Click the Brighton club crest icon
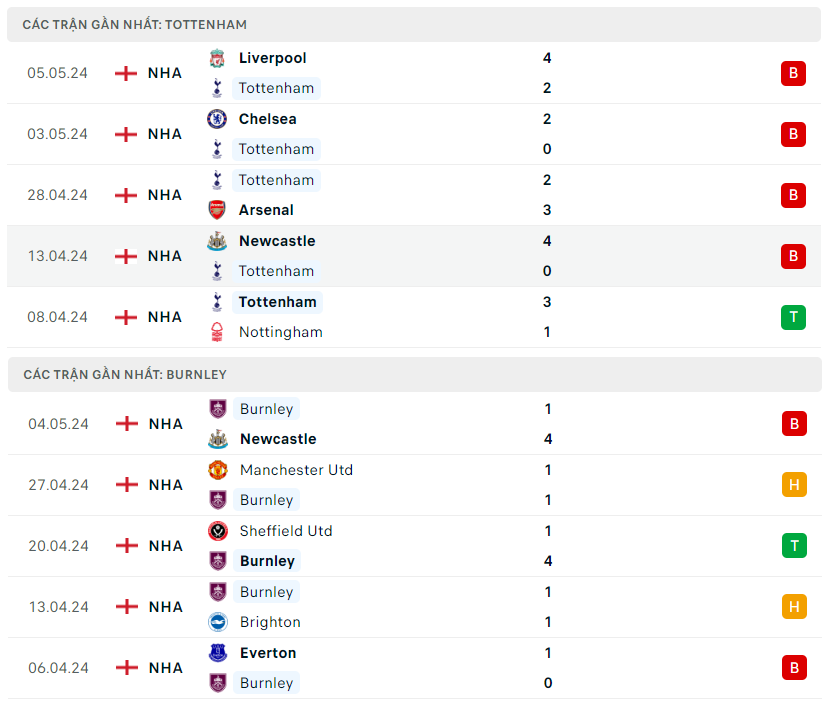Screen dimensions: 827x715 point(218,622)
